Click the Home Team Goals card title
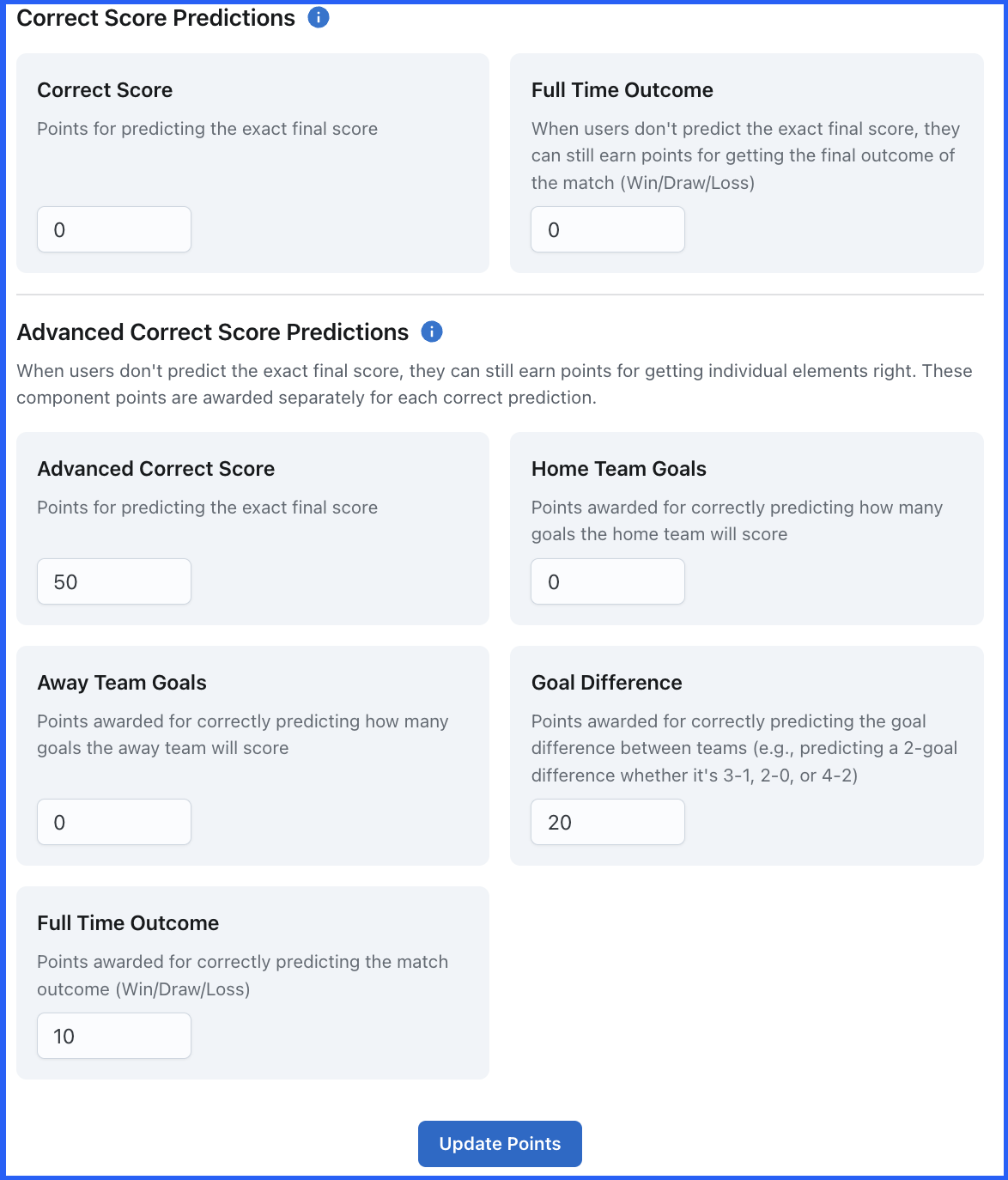Viewport: 1008px width, 1180px height. click(x=619, y=469)
